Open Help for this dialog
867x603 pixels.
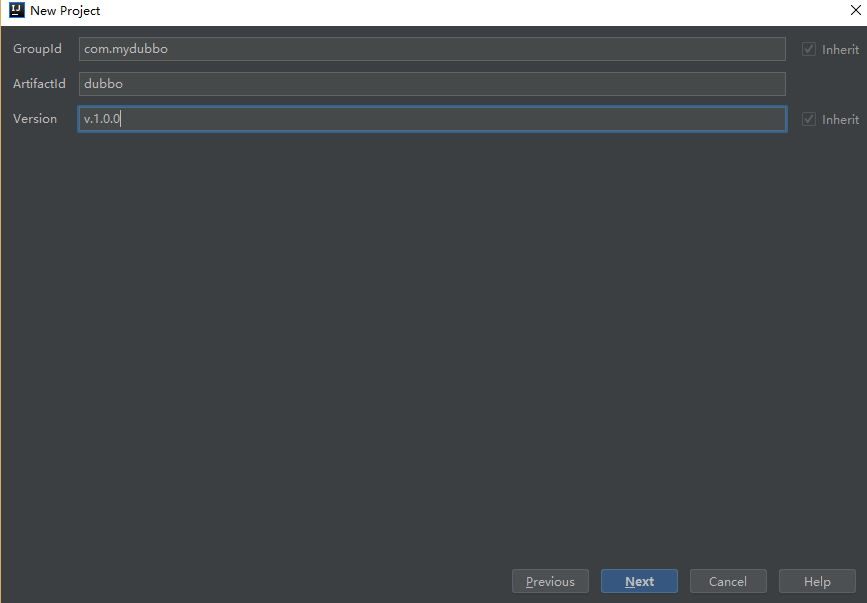point(817,581)
